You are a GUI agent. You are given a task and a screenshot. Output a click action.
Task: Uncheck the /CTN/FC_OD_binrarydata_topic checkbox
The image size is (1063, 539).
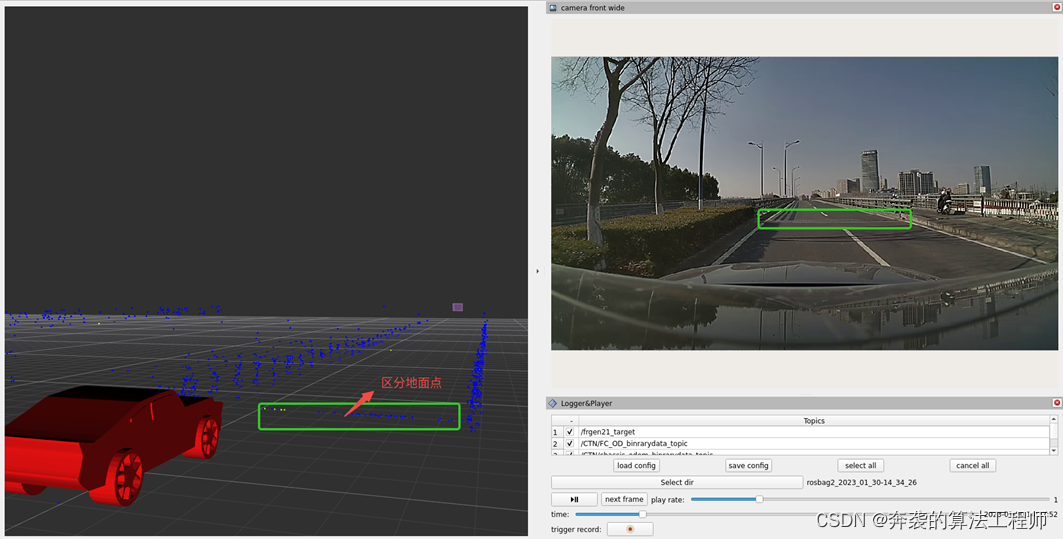[569, 443]
